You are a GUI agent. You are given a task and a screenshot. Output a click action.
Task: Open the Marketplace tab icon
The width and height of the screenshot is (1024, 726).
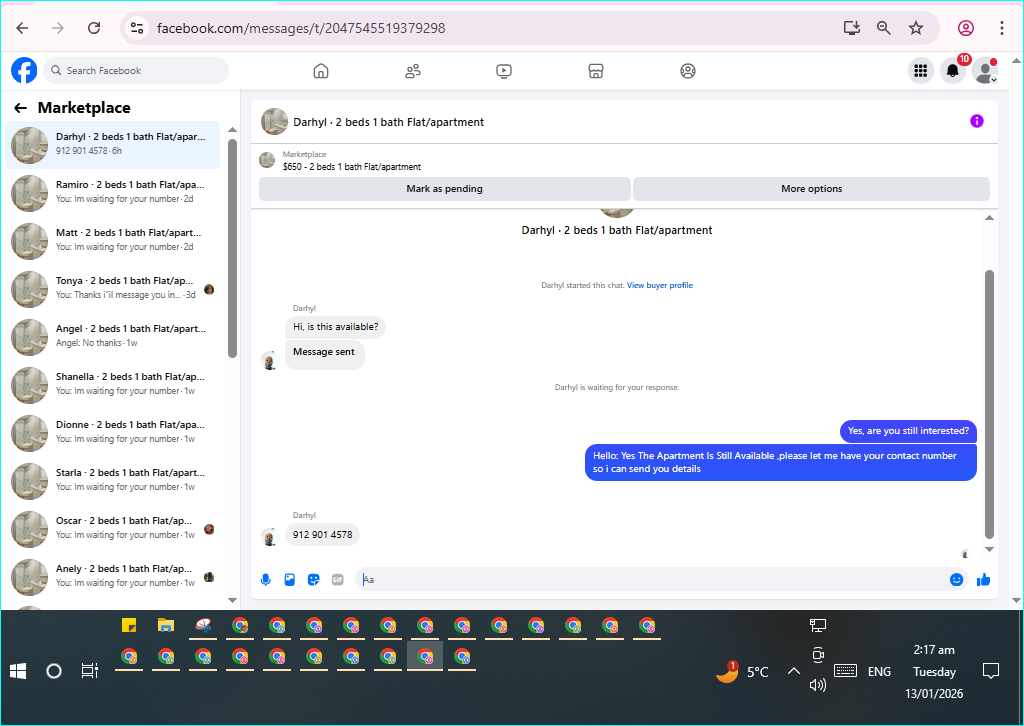[596, 71]
